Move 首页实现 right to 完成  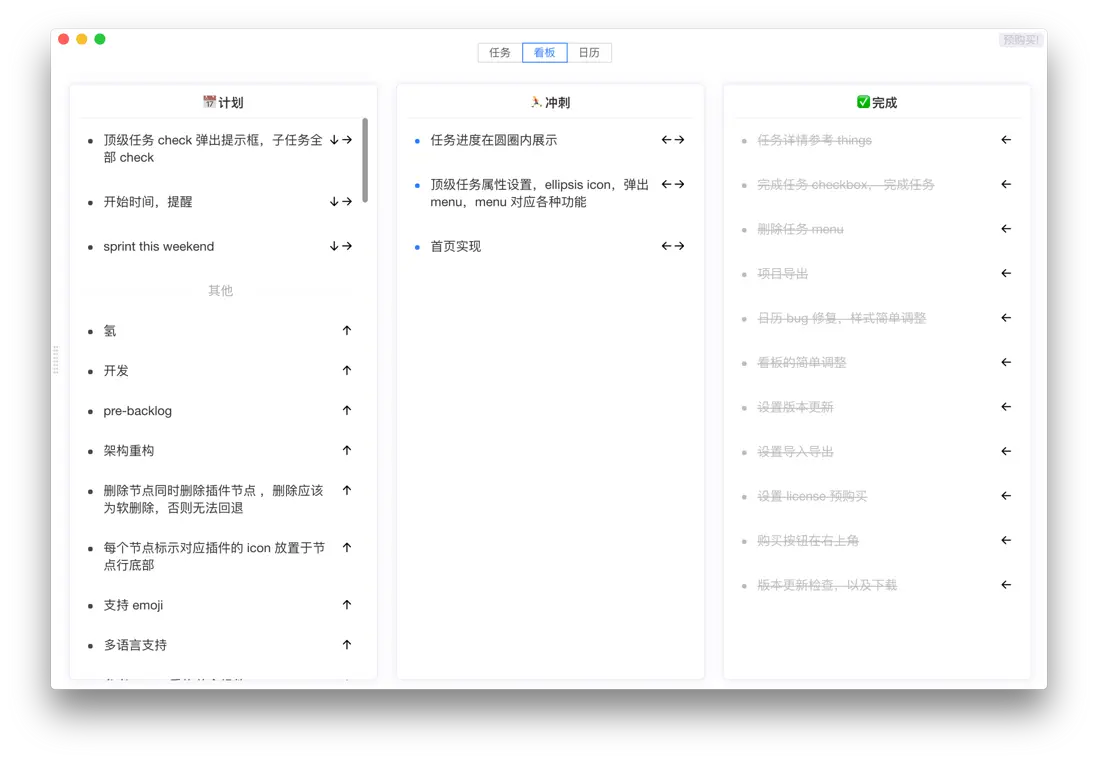(679, 246)
